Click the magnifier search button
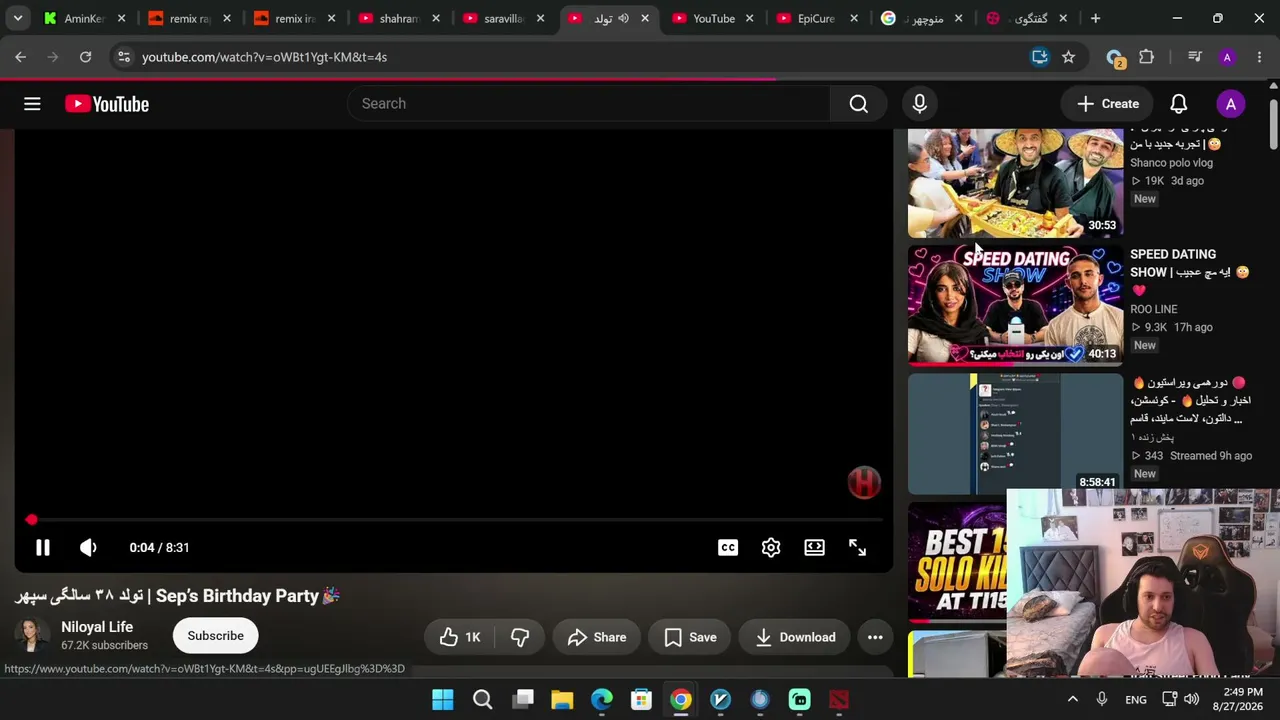Screen dimensions: 1280x720 pos(858,104)
